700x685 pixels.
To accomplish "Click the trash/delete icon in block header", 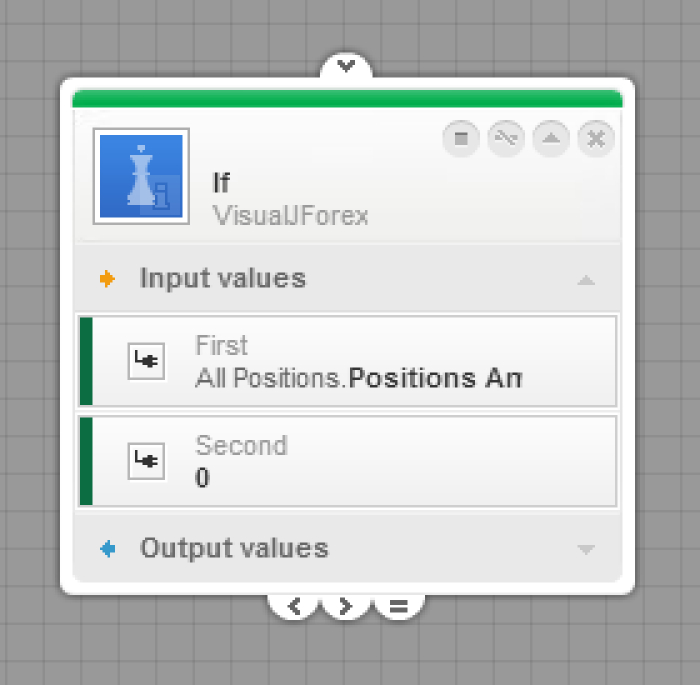I will pyautogui.click(x=461, y=138).
